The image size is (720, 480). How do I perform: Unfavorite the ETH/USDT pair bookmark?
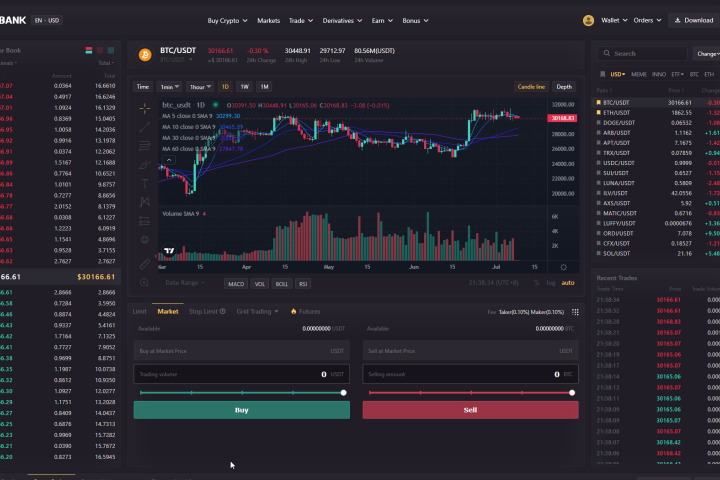(x=598, y=113)
